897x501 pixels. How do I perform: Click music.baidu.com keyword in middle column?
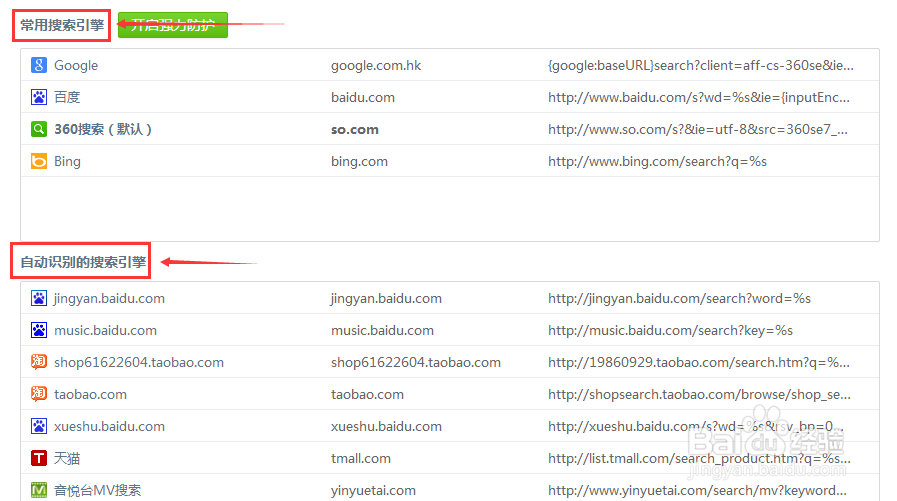pyautogui.click(x=382, y=331)
